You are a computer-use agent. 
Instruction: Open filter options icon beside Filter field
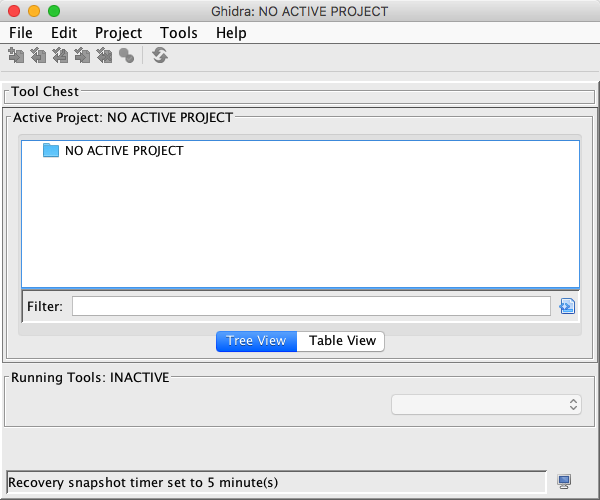coord(568,306)
